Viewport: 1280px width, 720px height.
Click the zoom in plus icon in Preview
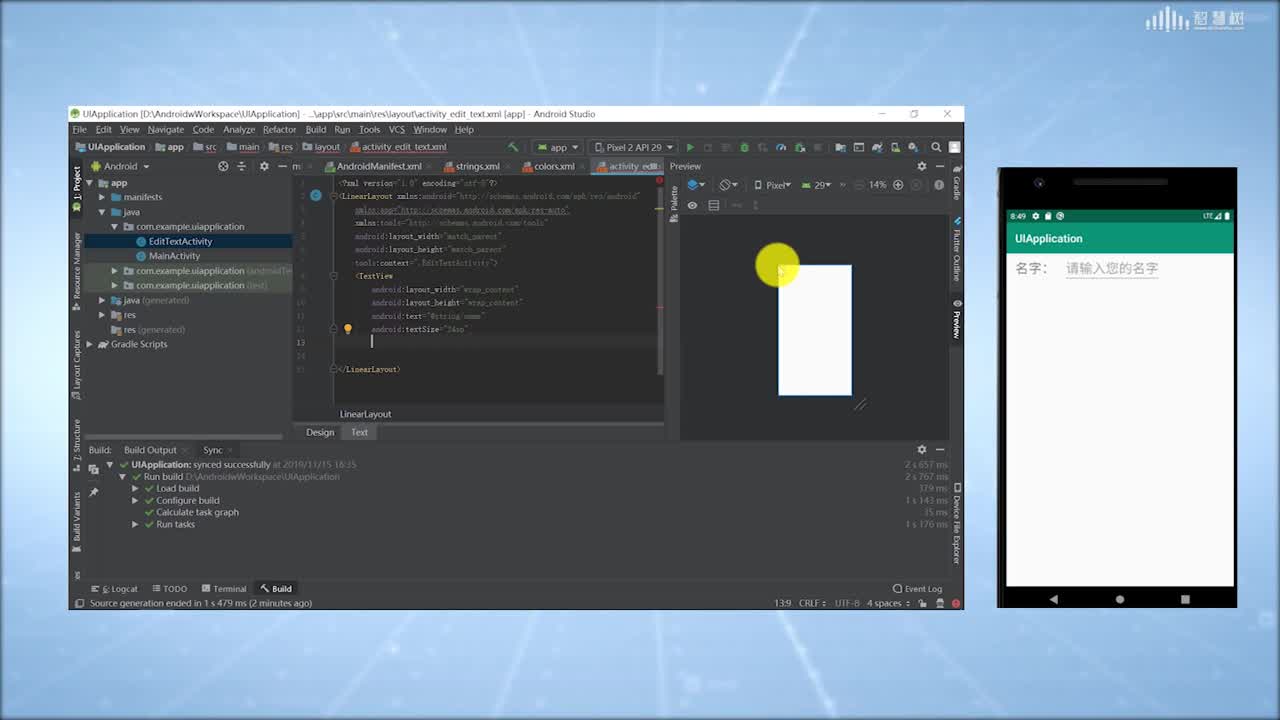pos(898,185)
